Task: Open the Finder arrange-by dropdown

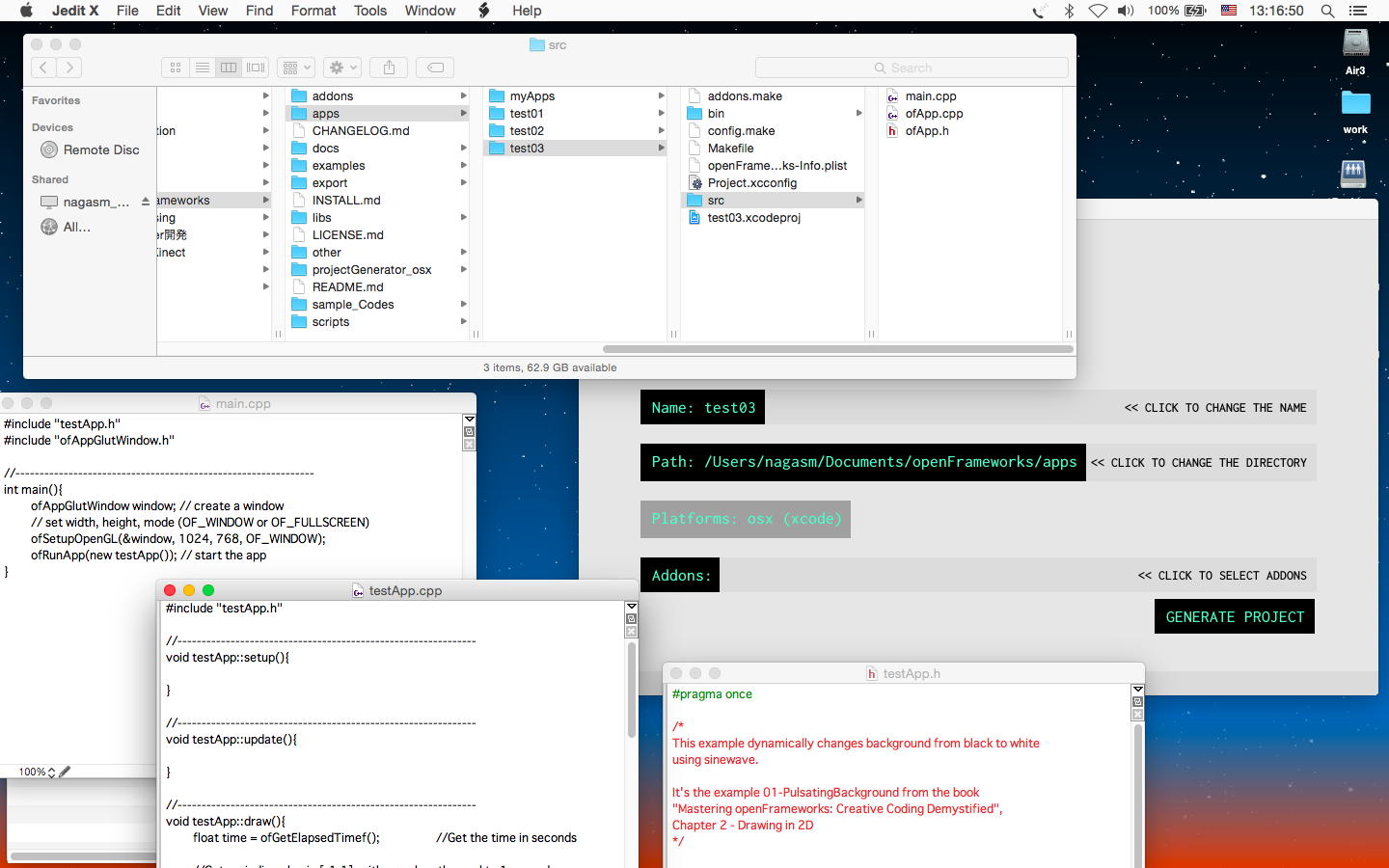Action: tap(295, 68)
